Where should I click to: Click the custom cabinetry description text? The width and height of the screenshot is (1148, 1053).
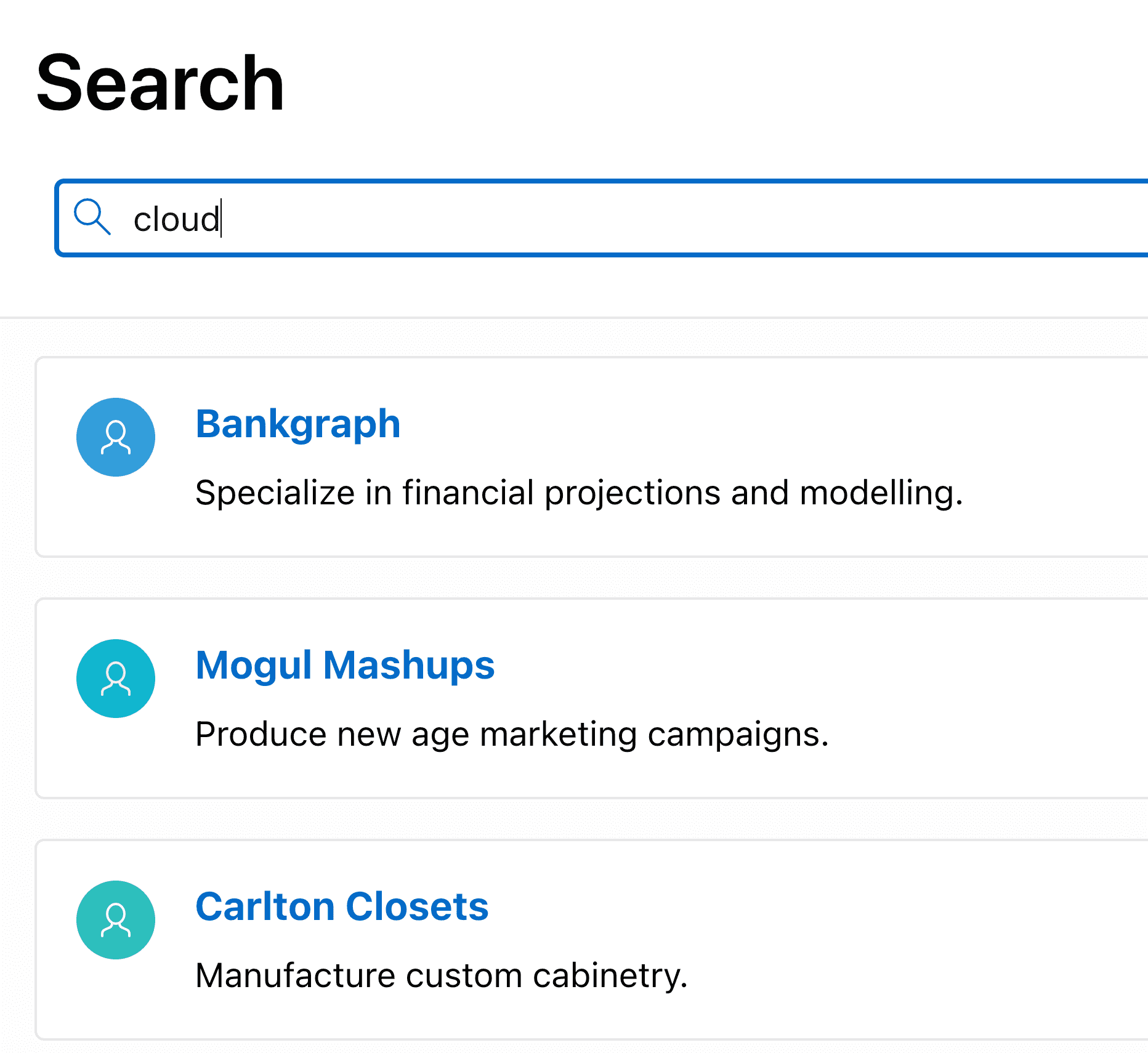(x=442, y=975)
